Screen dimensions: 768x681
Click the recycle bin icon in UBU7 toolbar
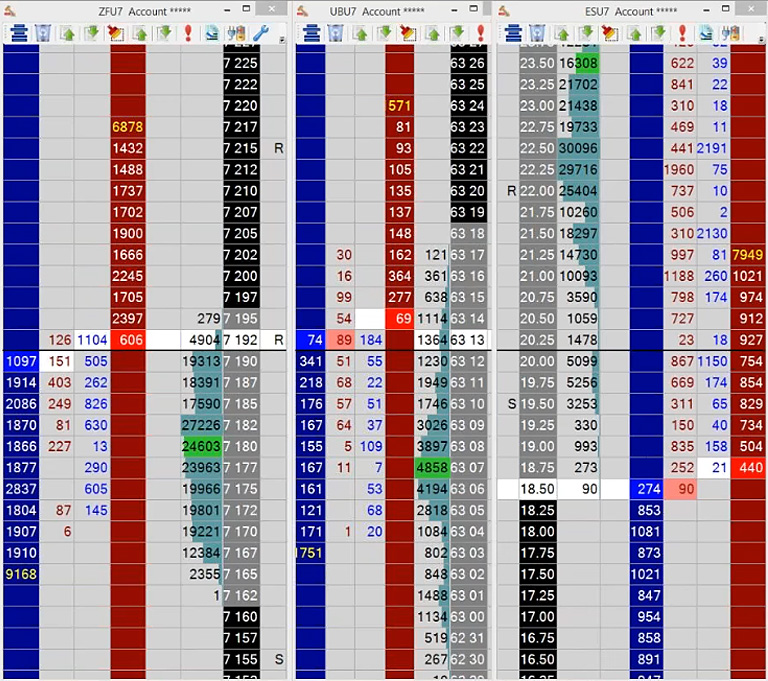pos(336,33)
